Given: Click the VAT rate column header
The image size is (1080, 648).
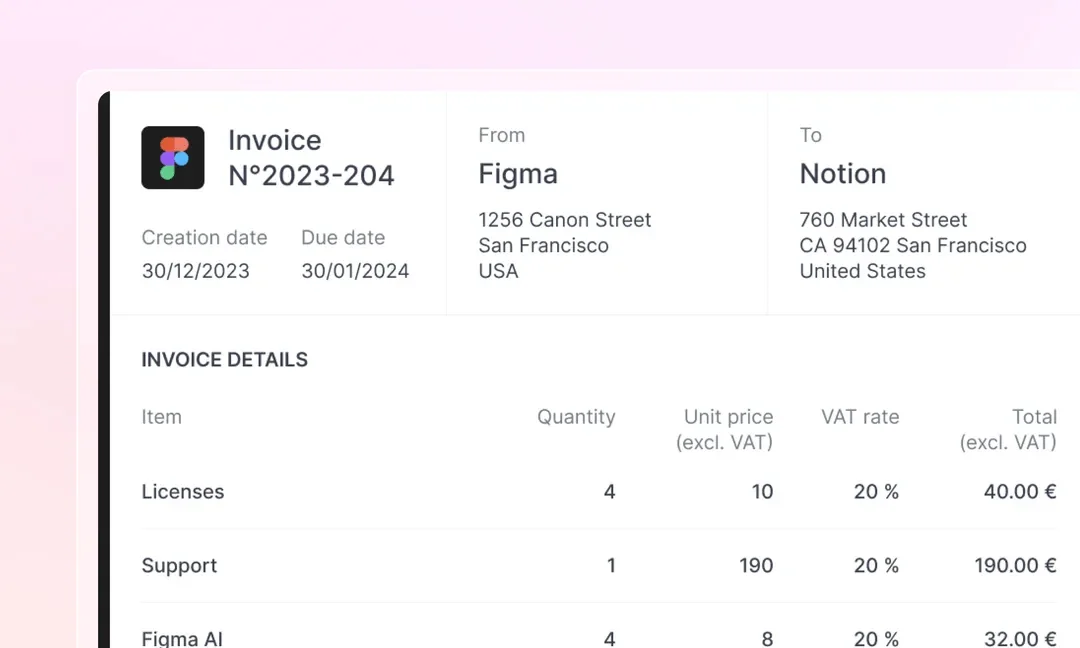Looking at the screenshot, I should pos(860,417).
